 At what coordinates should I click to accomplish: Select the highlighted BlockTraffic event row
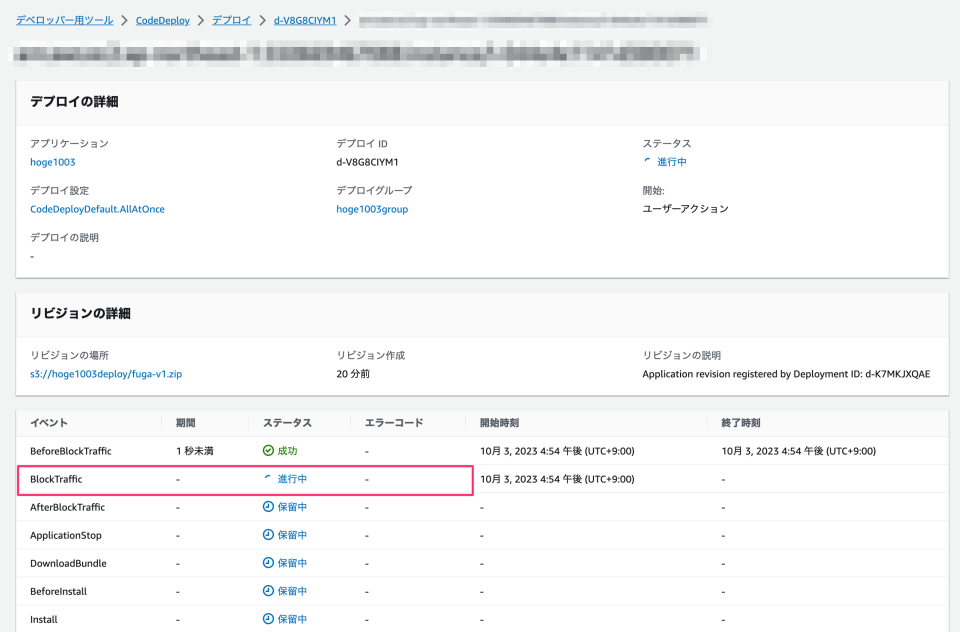click(150, 479)
